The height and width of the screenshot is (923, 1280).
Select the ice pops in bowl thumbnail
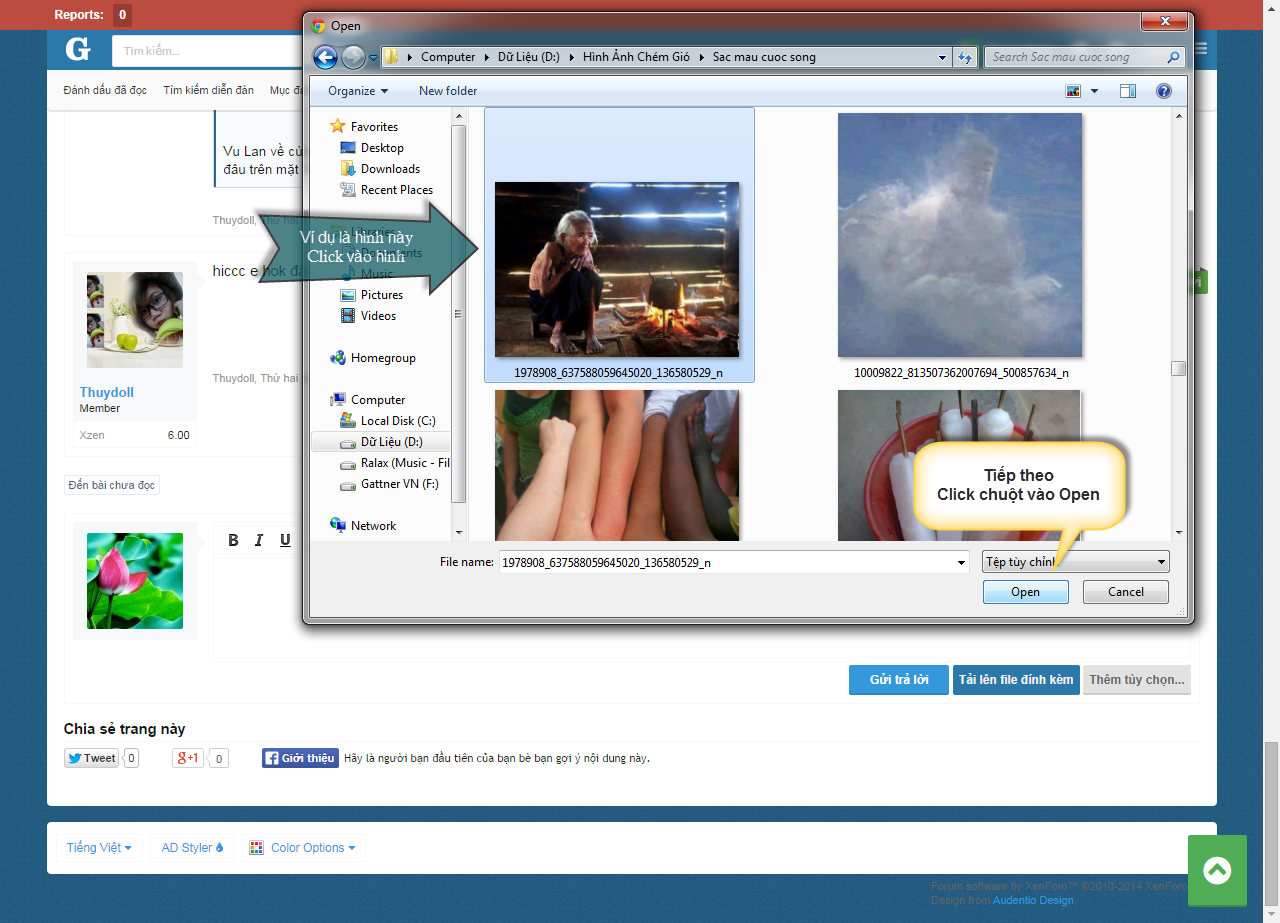tap(960, 465)
